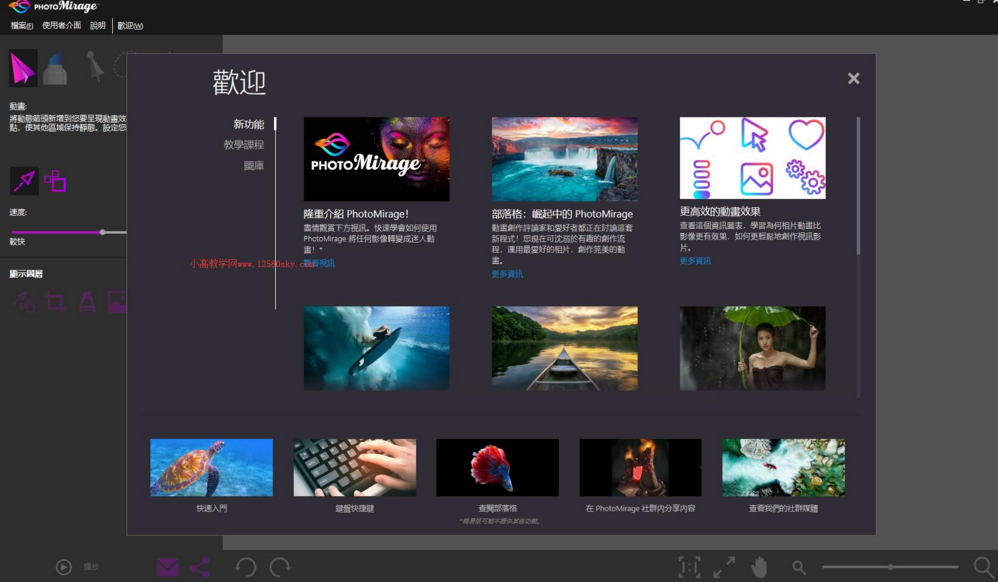Toggle the crop layer icon
The width and height of the screenshot is (998, 582).
[55, 301]
